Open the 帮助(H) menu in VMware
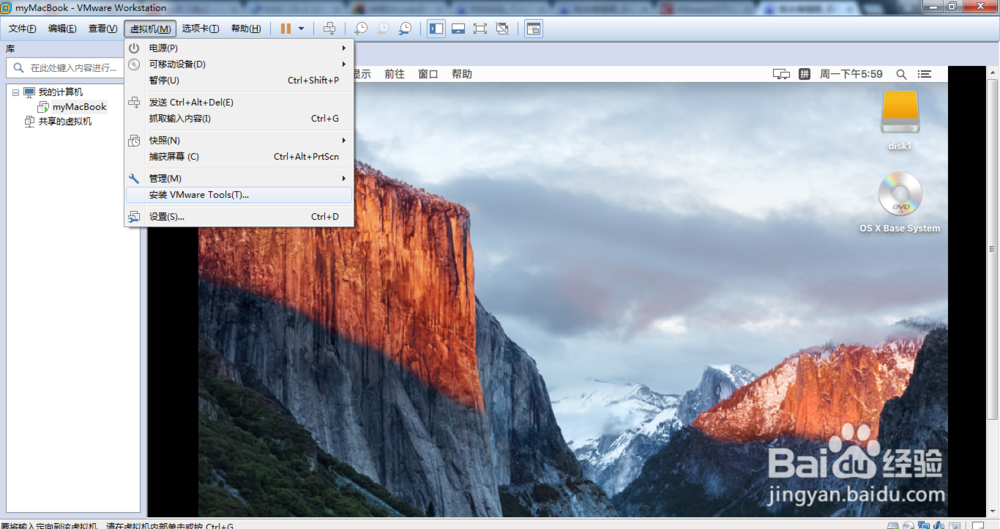 click(246, 29)
